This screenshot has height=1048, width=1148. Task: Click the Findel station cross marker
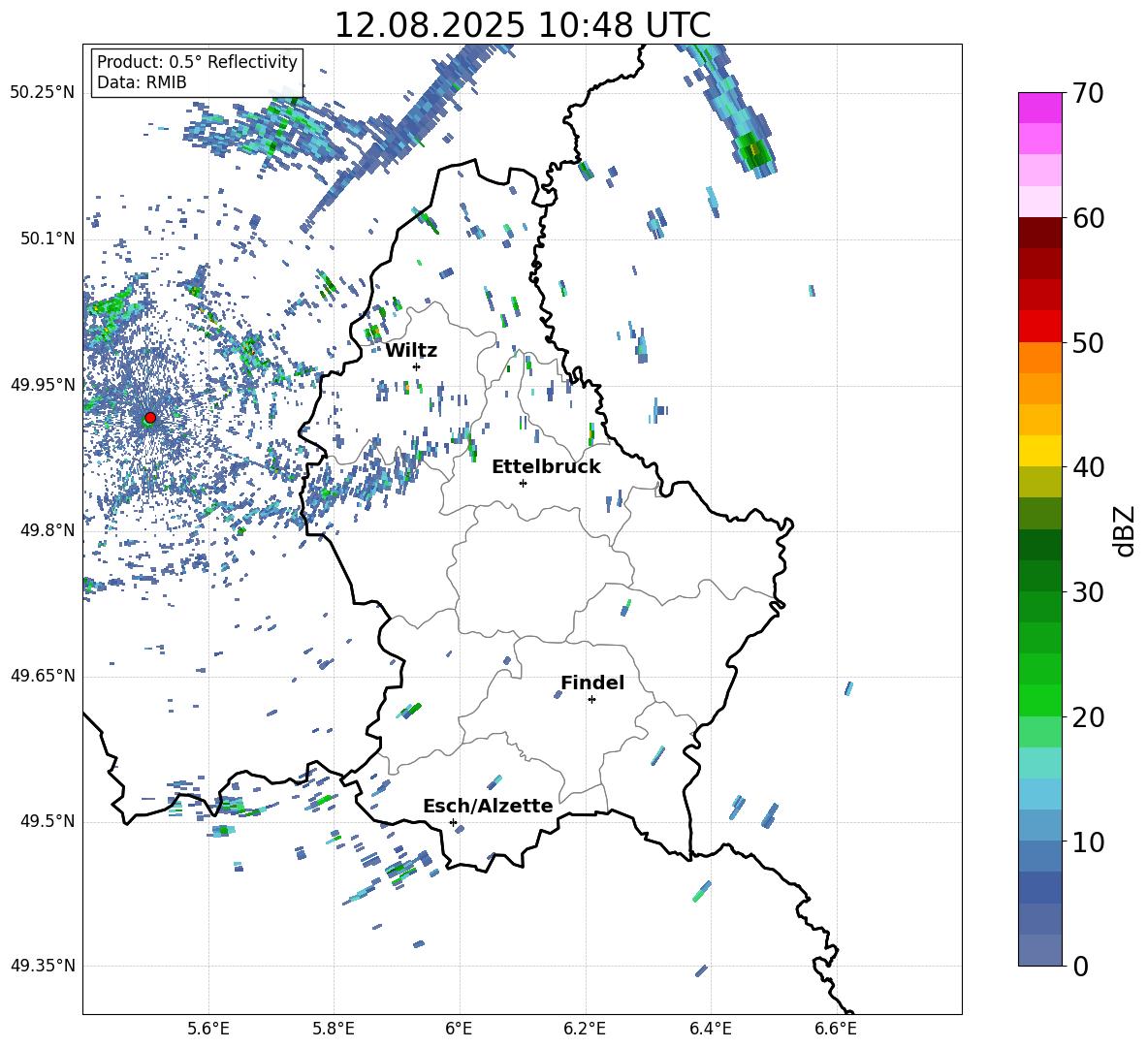pyautogui.click(x=591, y=700)
